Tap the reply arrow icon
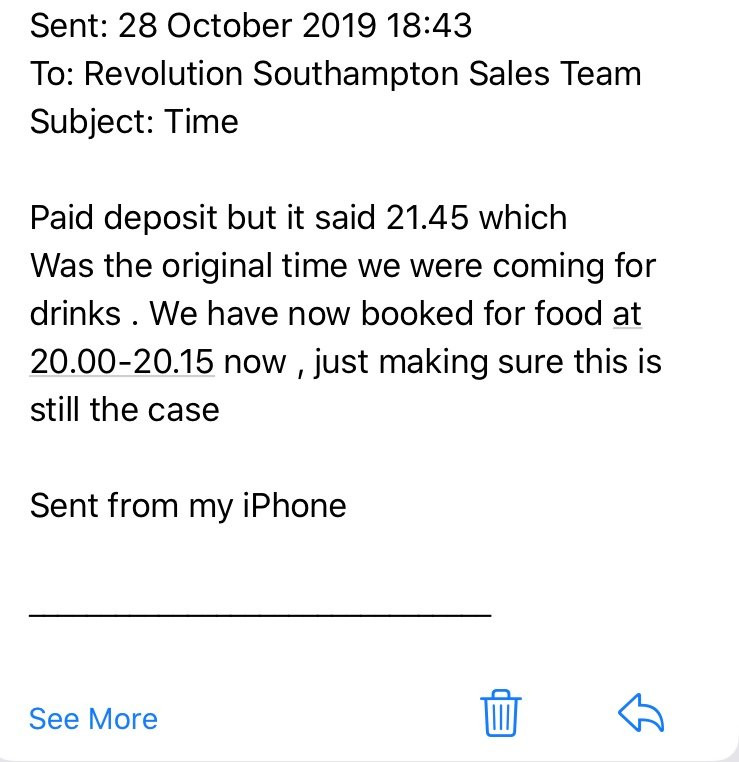 pos(641,712)
